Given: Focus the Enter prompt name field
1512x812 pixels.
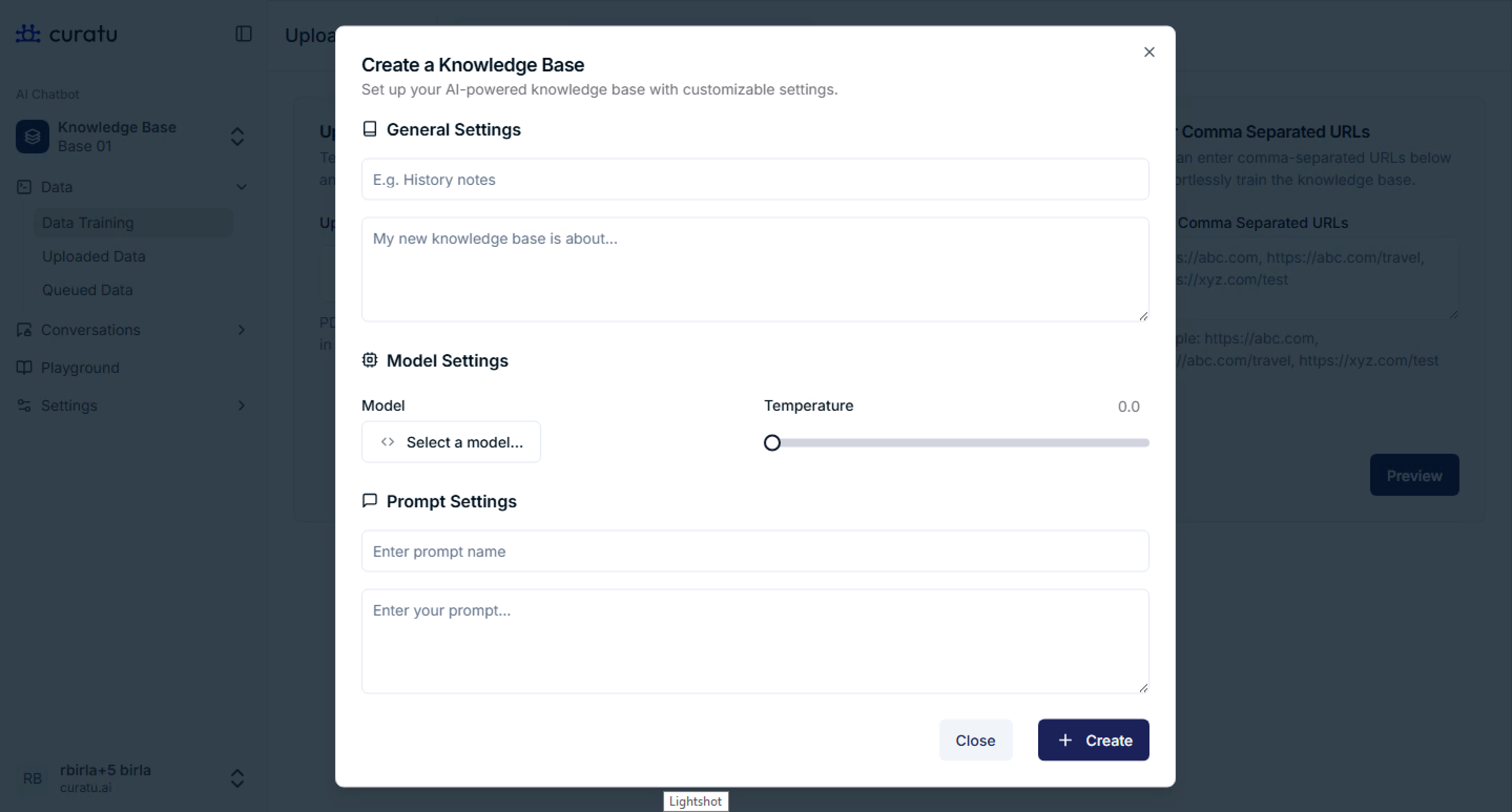Looking at the screenshot, I should click(755, 551).
